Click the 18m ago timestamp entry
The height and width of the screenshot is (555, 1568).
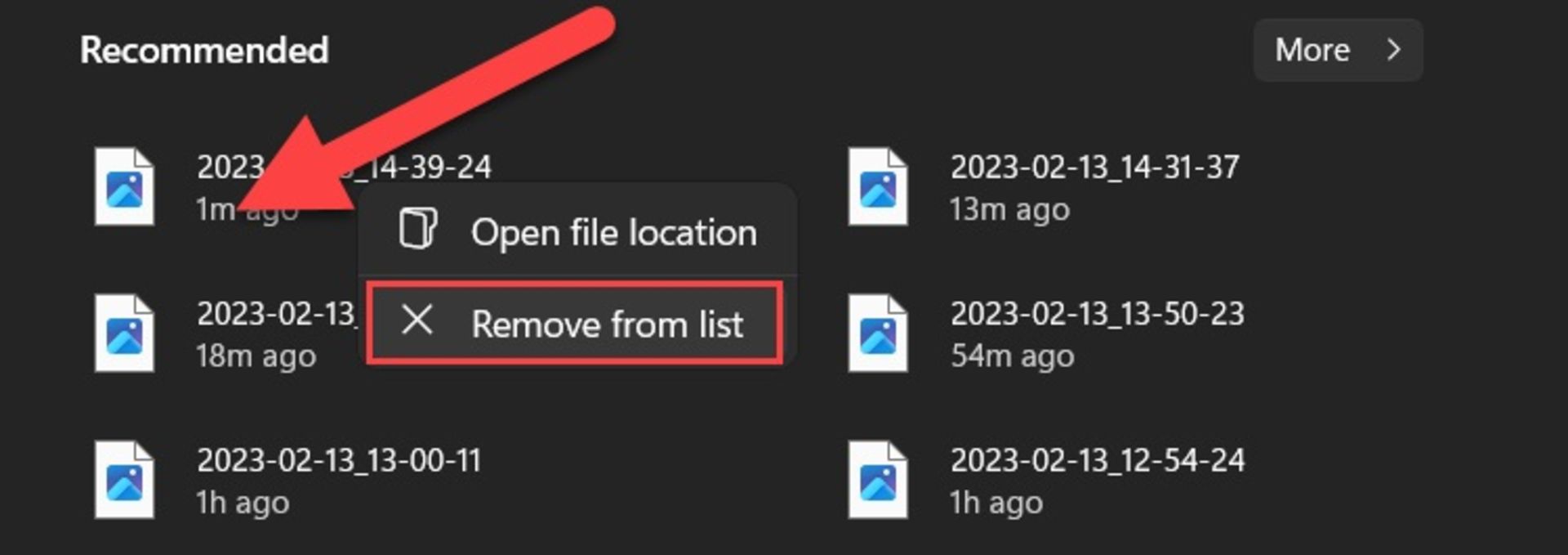[x=256, y=356]
